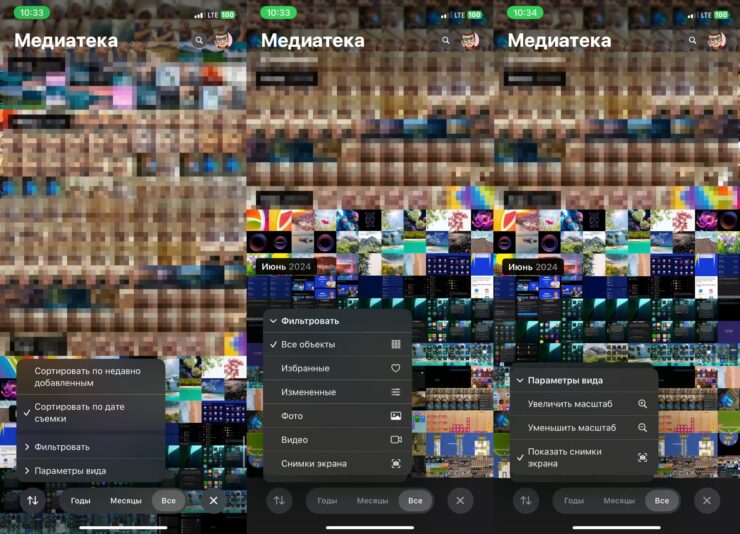Tap the sort arrows icon in middle screen
The height and width of the screenshot is (534, 740).
(x=279, y=501)
